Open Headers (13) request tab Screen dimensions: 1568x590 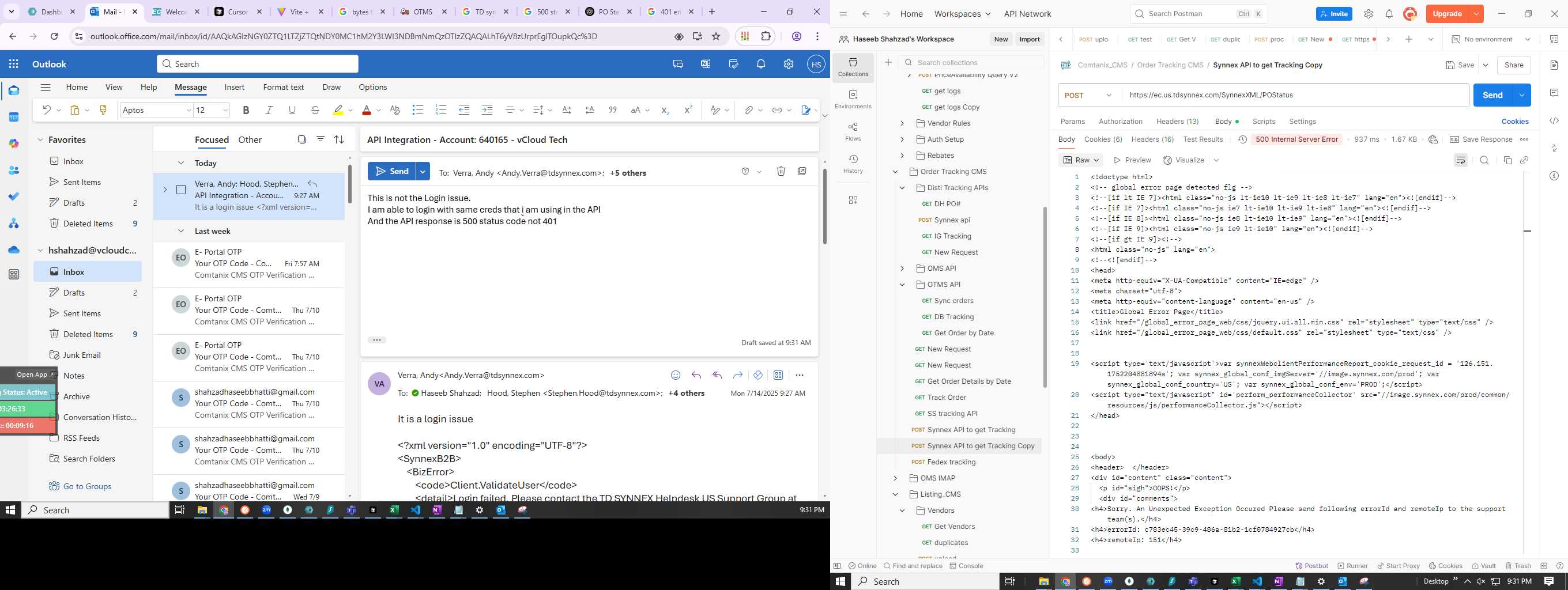[x=1177, y=121]
